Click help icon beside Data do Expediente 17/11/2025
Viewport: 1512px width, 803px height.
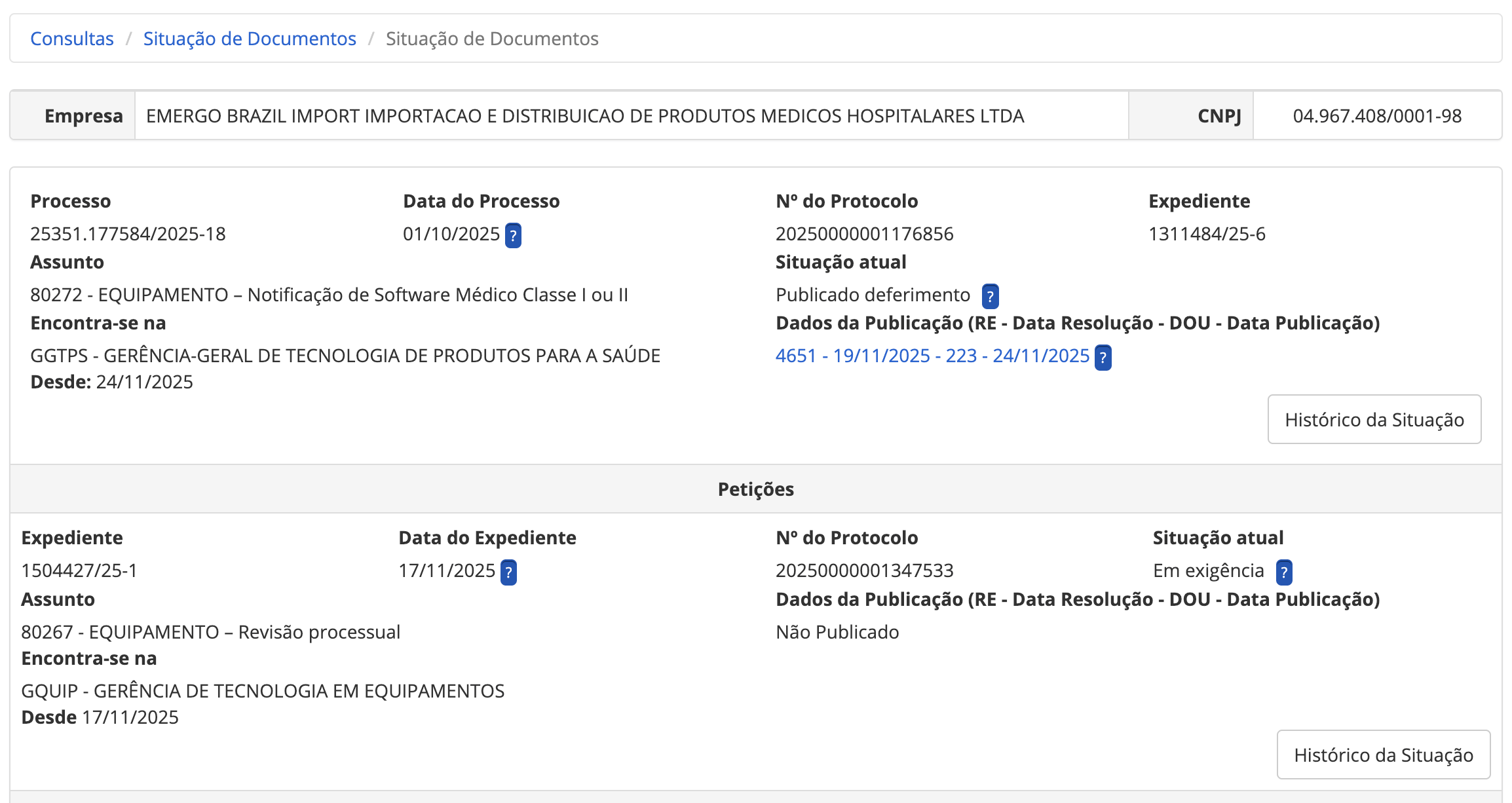(x=508, y=572)
